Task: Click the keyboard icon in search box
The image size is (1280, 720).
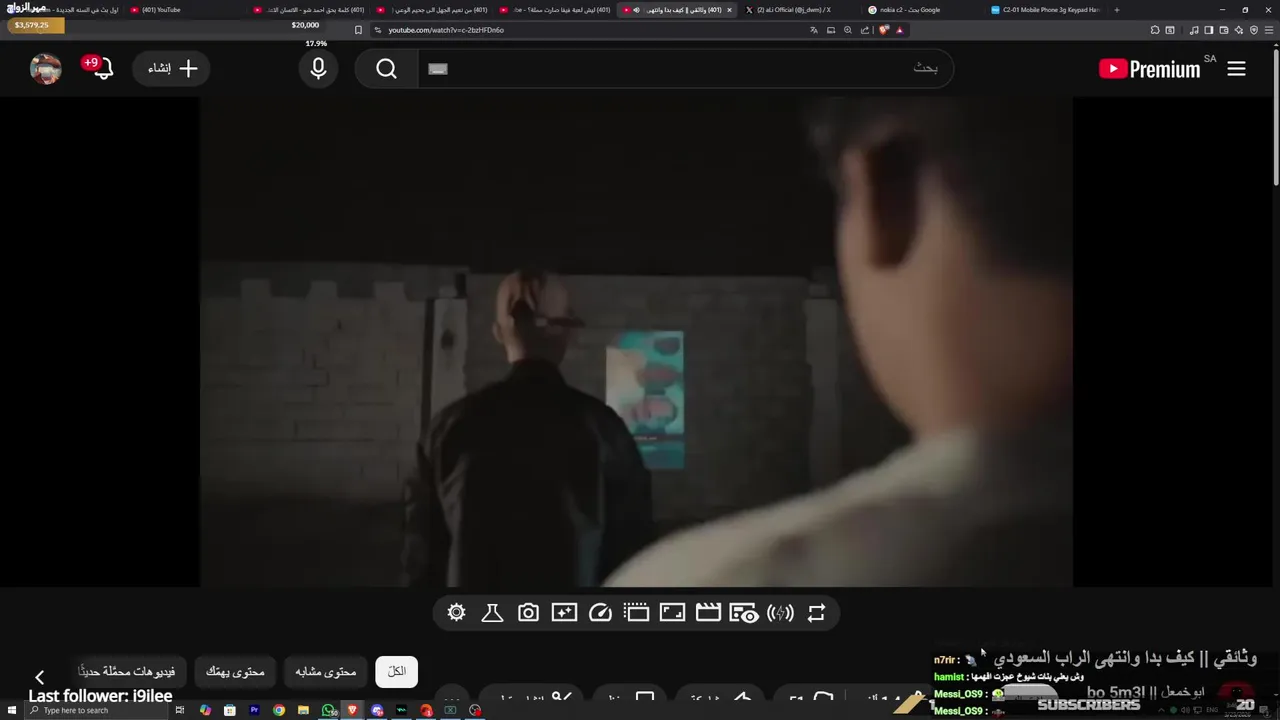Action: pyautogui.click(x=437, y=69)
